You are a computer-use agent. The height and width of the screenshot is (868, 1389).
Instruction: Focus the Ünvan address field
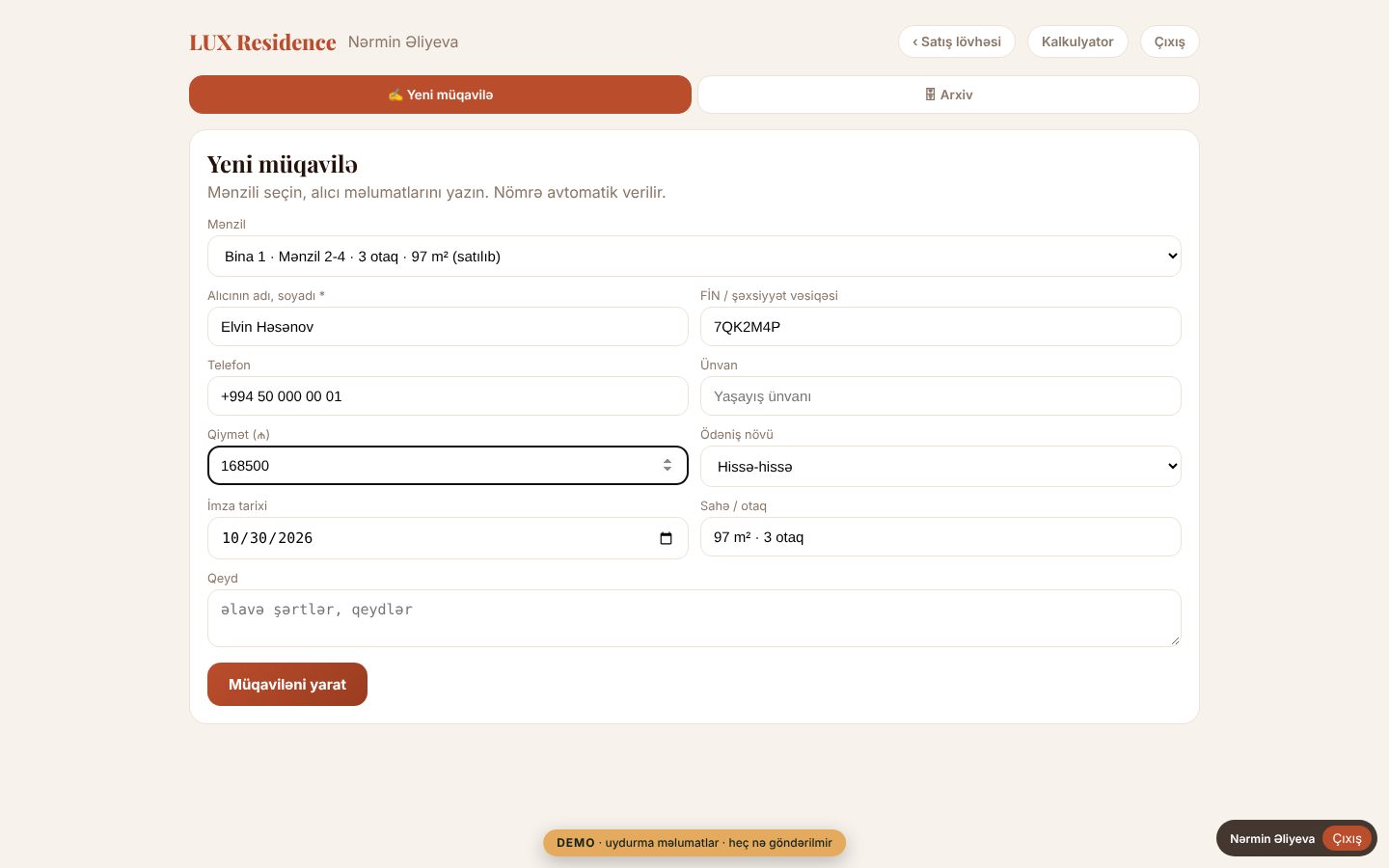point(940,396)
